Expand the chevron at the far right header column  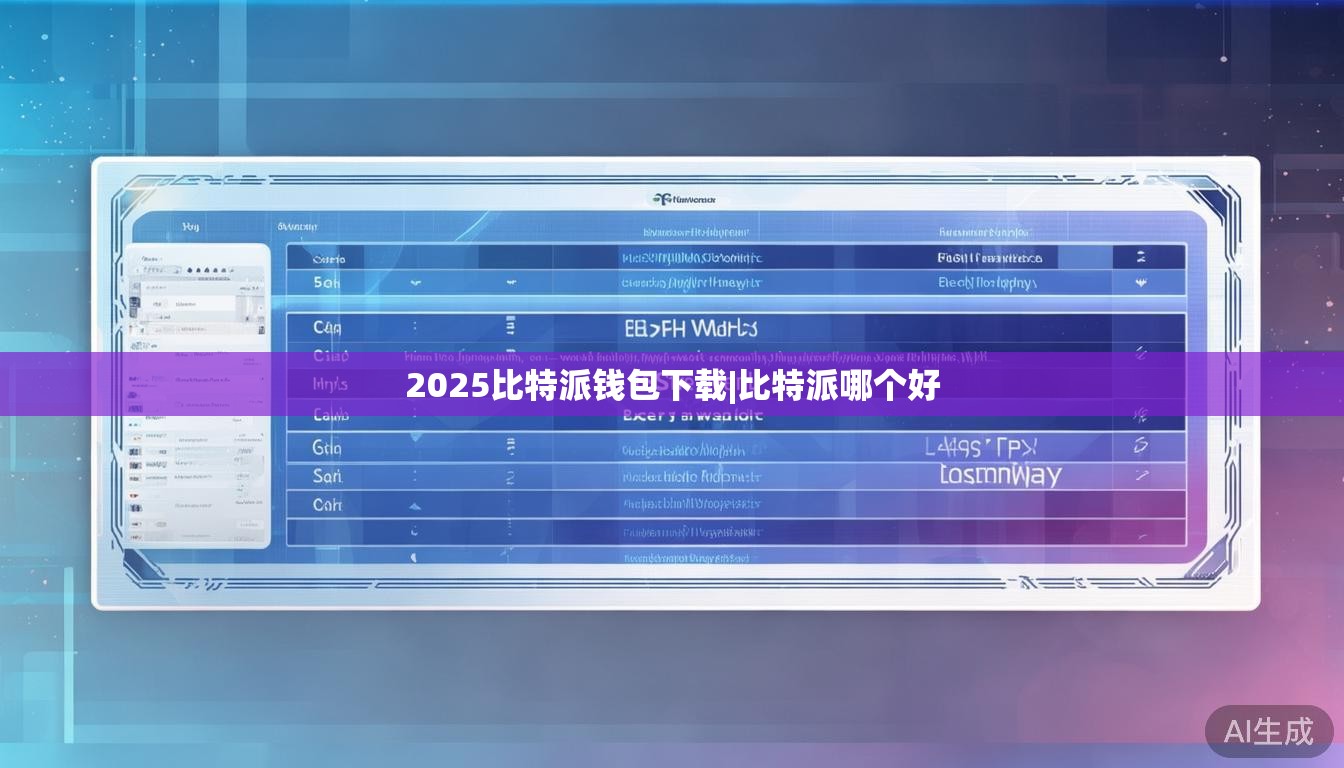tap(1142, 254)
